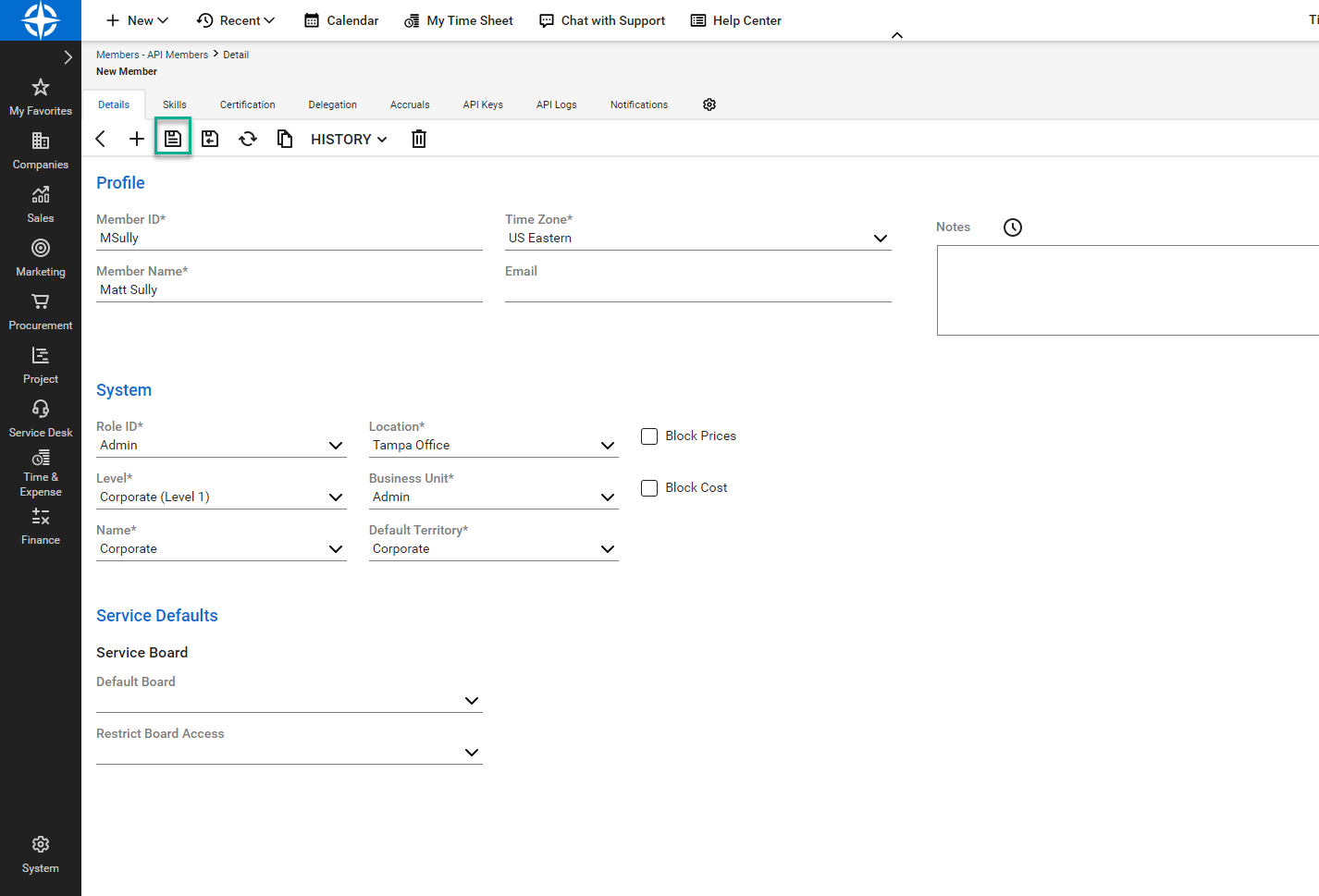Click the clock icon next to Notes
The width and height of the screenshot is (1319, 896).
point(1012,227)
